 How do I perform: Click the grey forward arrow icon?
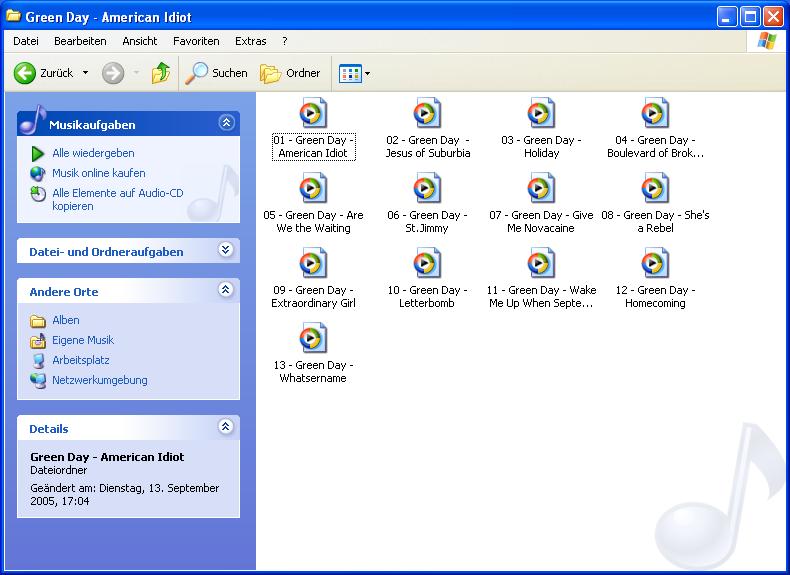113,73
